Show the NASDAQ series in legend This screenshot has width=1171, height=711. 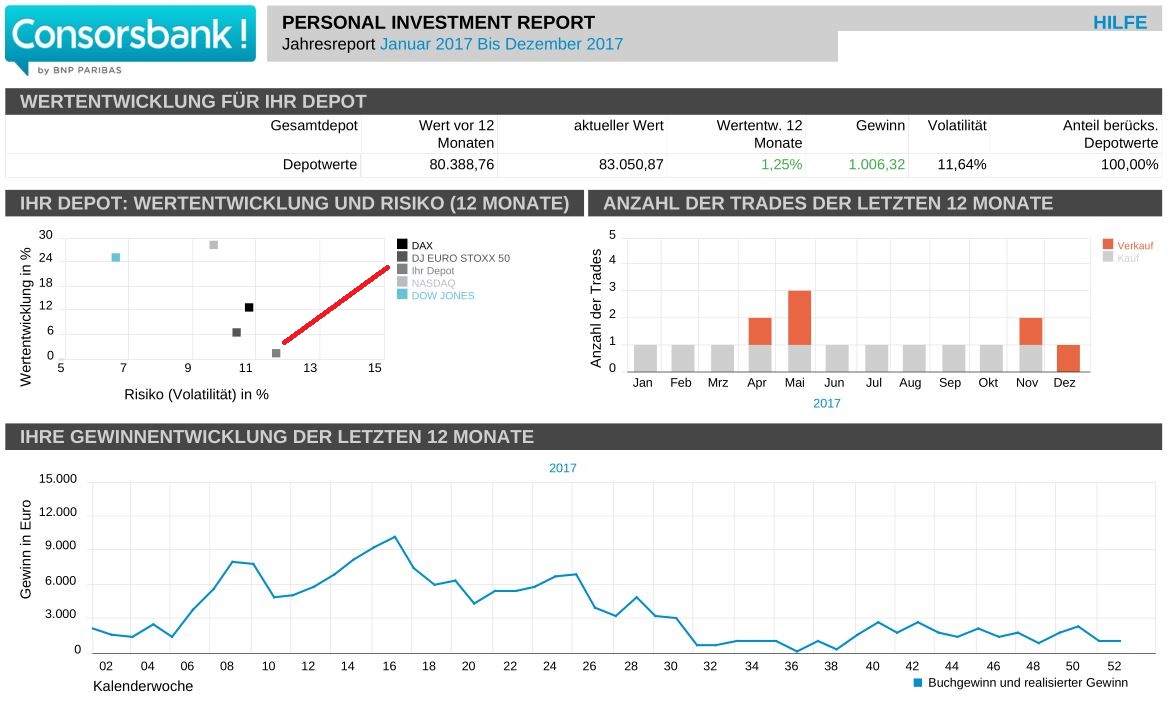pyautogui.click(x=433, y=283)
